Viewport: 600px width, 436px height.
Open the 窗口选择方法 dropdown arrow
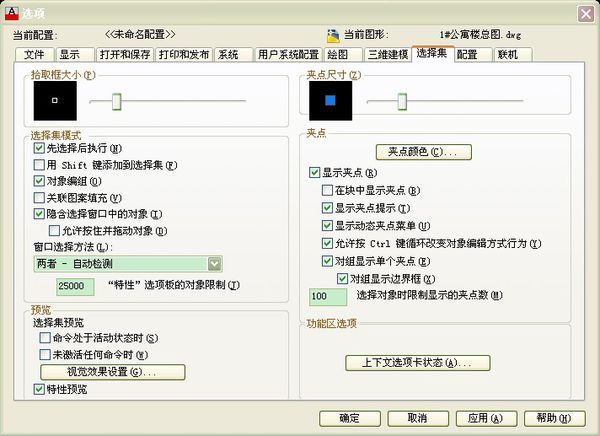coord(214,264)
